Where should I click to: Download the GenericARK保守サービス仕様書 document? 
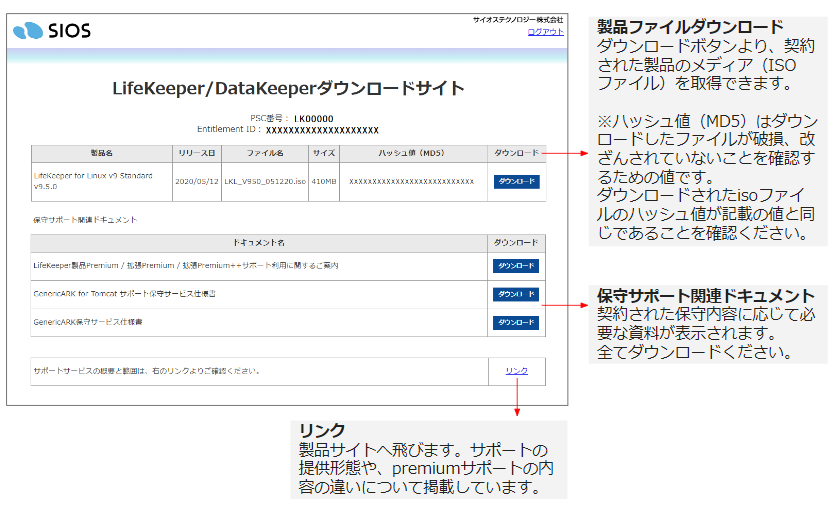515,322
